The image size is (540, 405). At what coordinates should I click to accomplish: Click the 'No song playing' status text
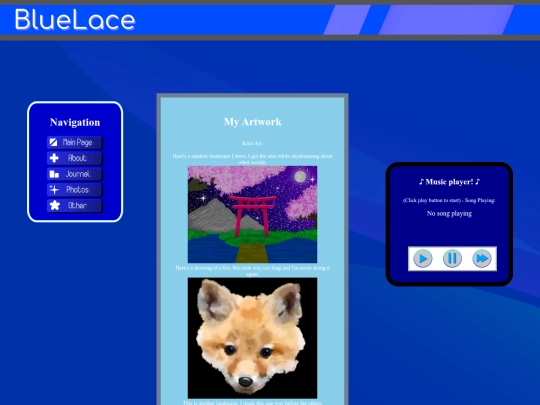(x=449, y=214)
